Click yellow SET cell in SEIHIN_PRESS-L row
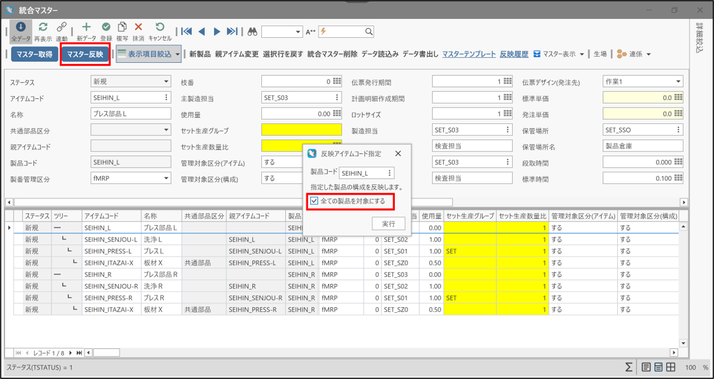Viewport: 714px width, 379px height. [x=470, y=251]
